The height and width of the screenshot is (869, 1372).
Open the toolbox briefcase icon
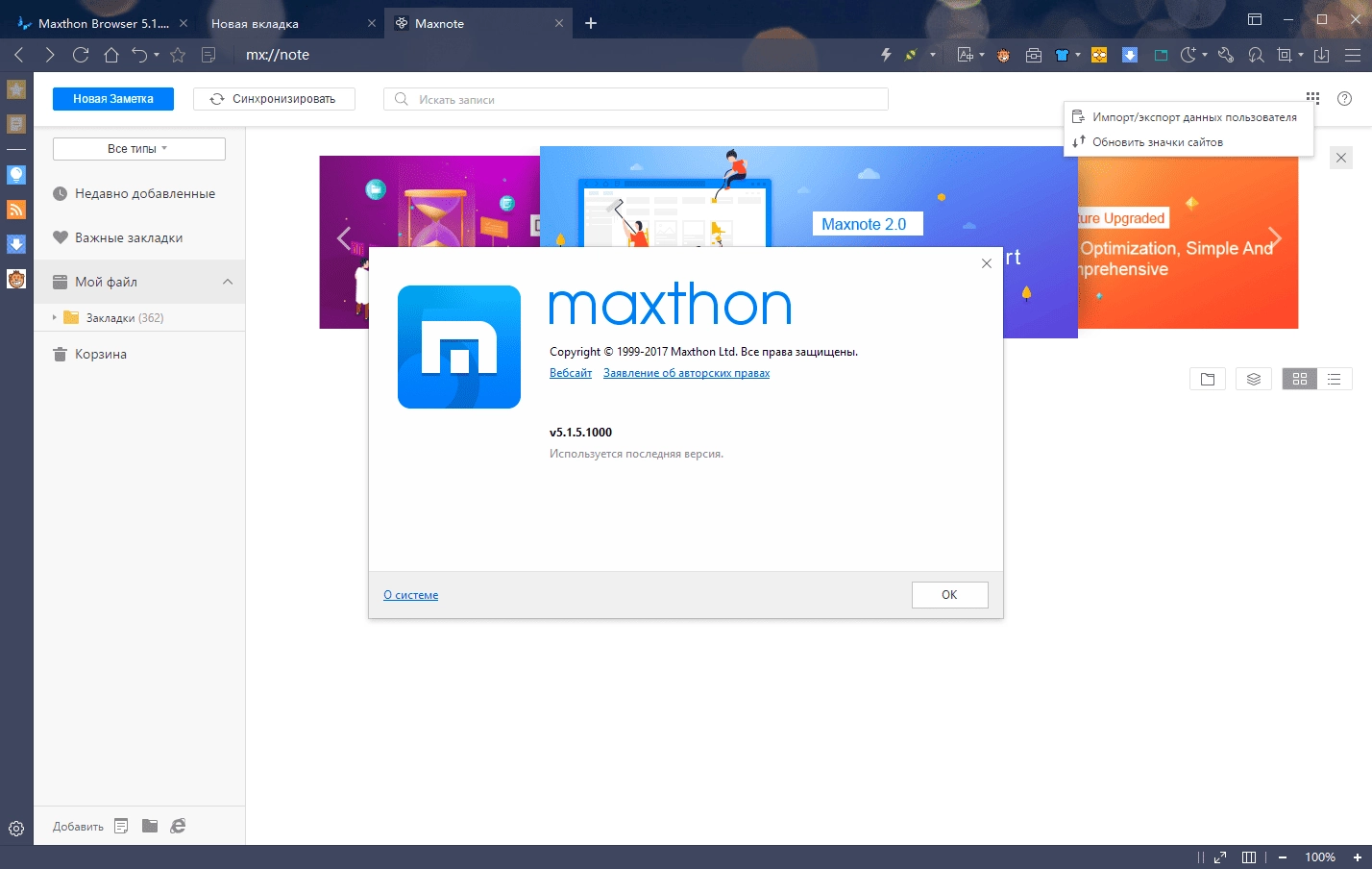click(x=1034, y=55)
